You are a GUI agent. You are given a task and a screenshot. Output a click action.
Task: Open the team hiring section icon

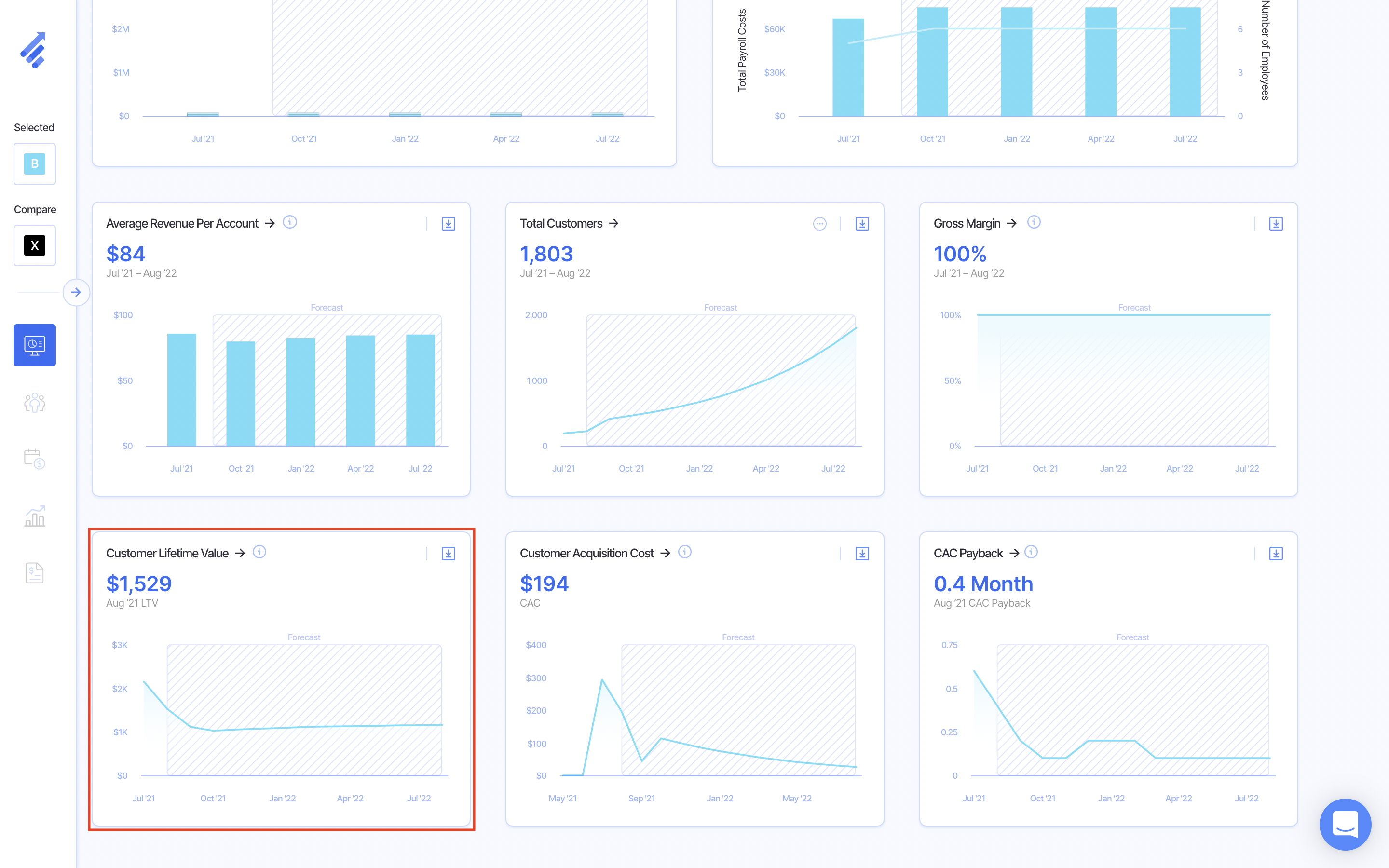click(x=34, y=403)
